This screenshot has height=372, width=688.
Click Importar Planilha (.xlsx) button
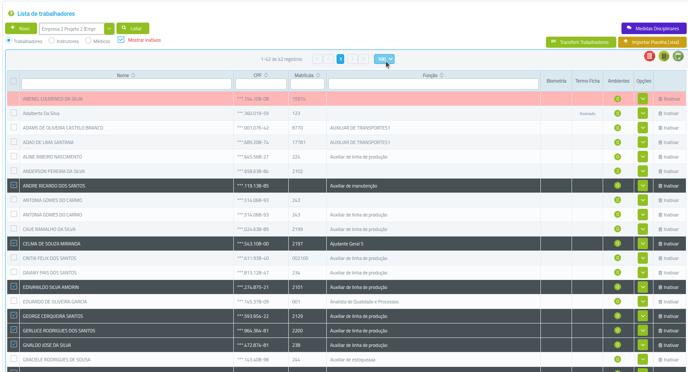click(652, 42)
